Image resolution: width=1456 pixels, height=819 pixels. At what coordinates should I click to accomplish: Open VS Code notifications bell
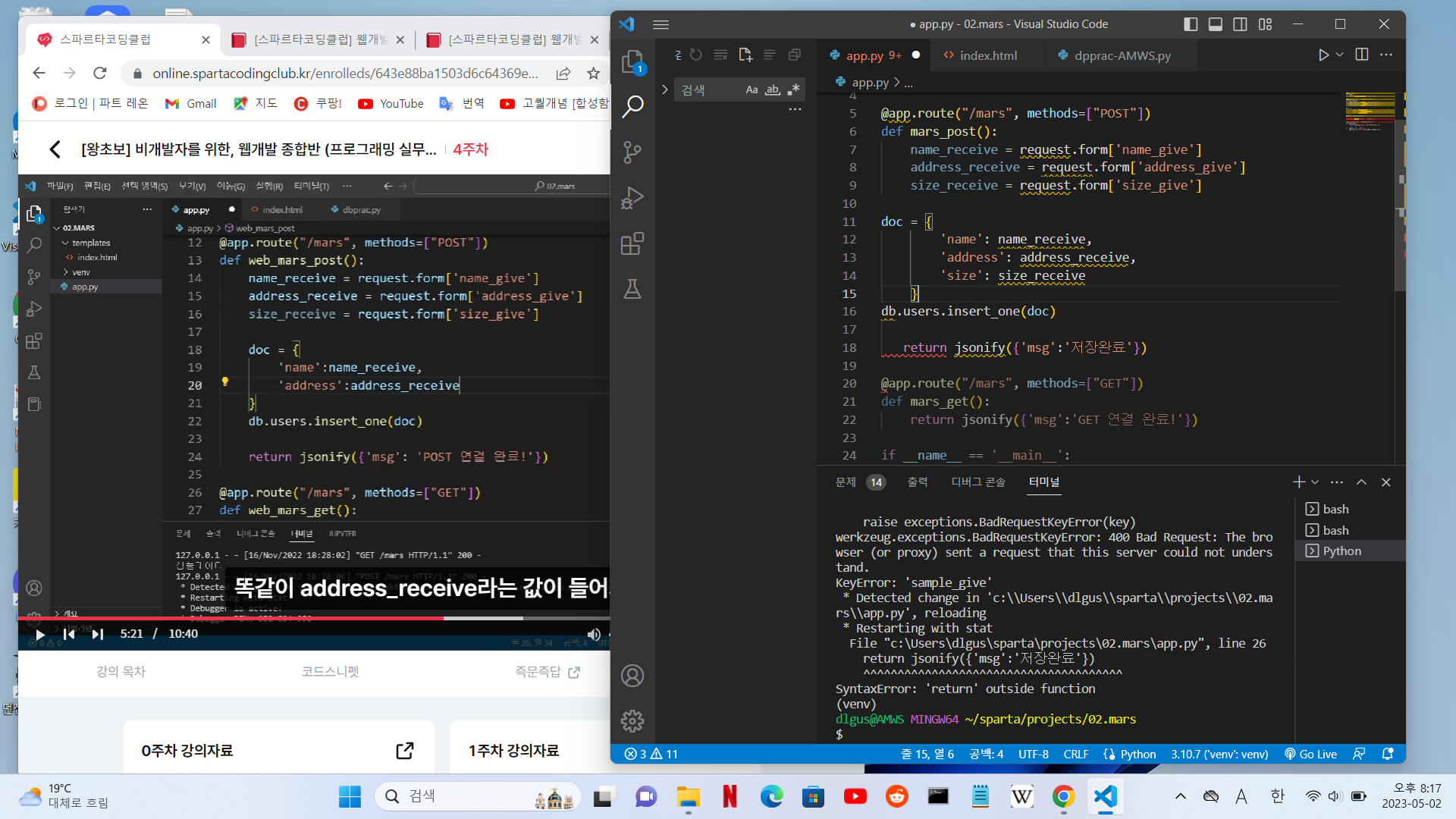coord(1388,754)
